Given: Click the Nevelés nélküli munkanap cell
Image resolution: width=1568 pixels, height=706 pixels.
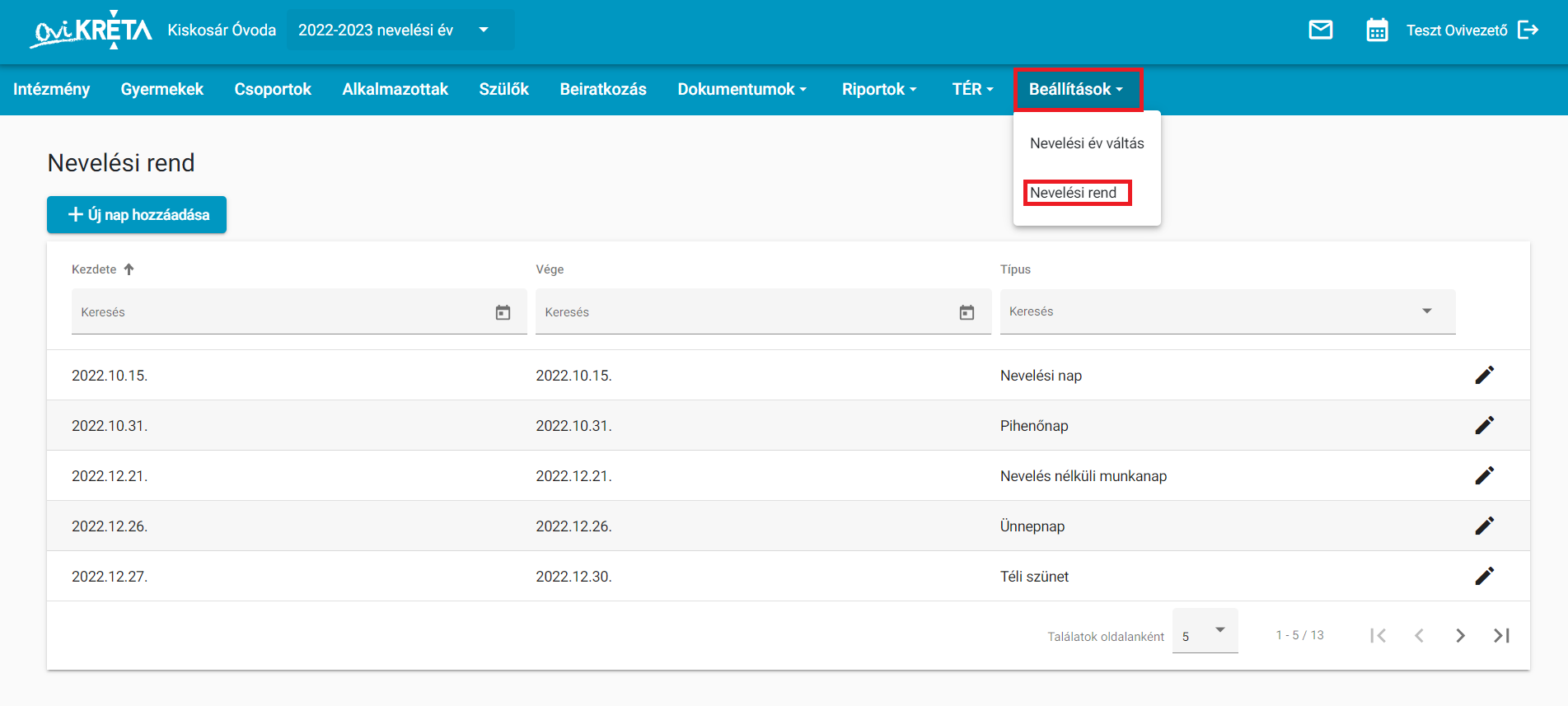Looking at the screenshot, I should point(1084,476).
